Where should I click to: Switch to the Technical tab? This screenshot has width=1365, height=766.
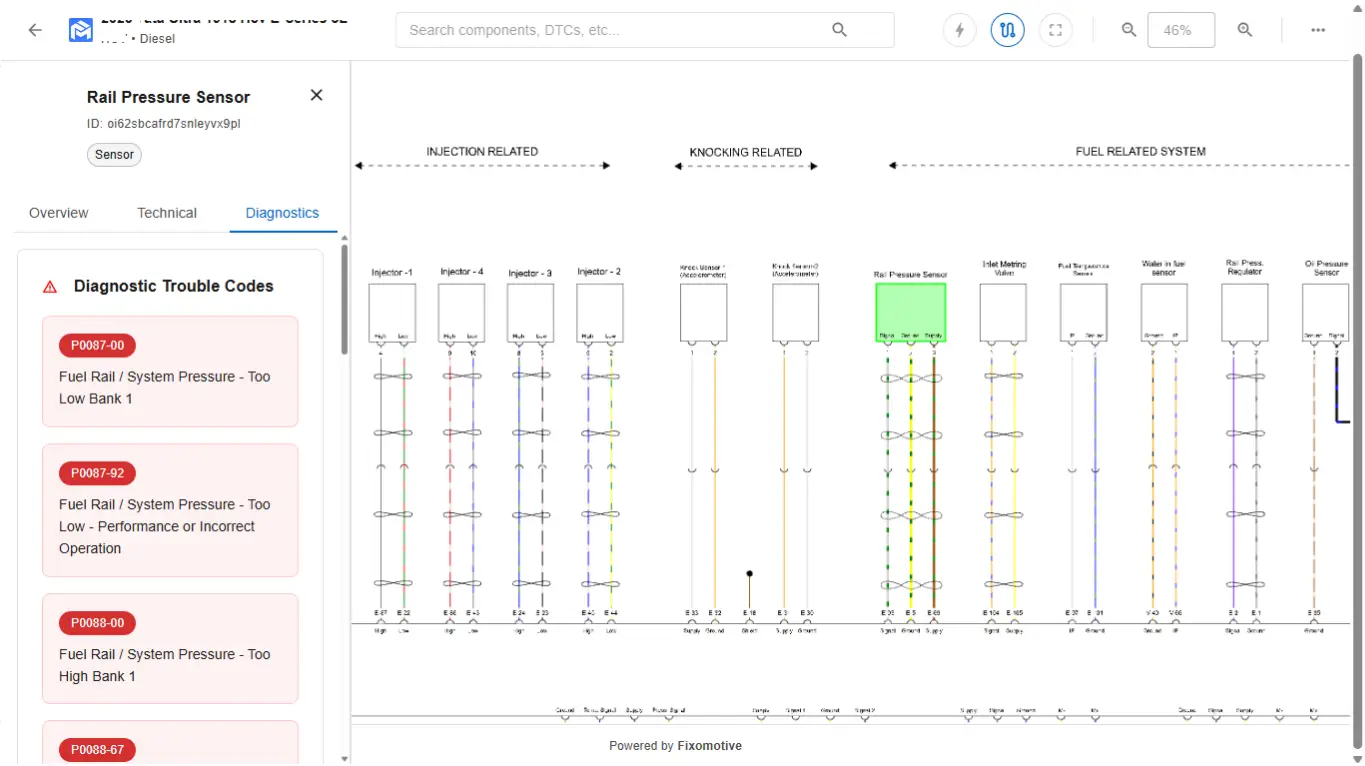[x=166, y=213]
